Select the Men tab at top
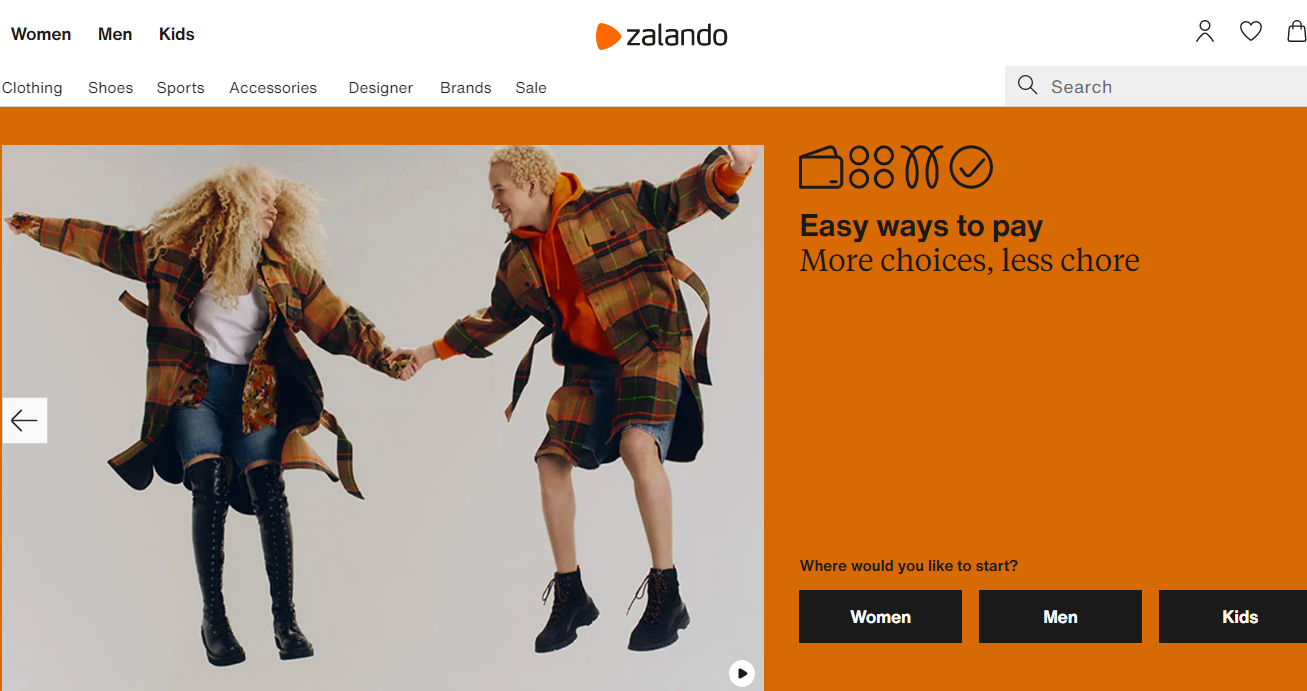 tap(115, 34)
